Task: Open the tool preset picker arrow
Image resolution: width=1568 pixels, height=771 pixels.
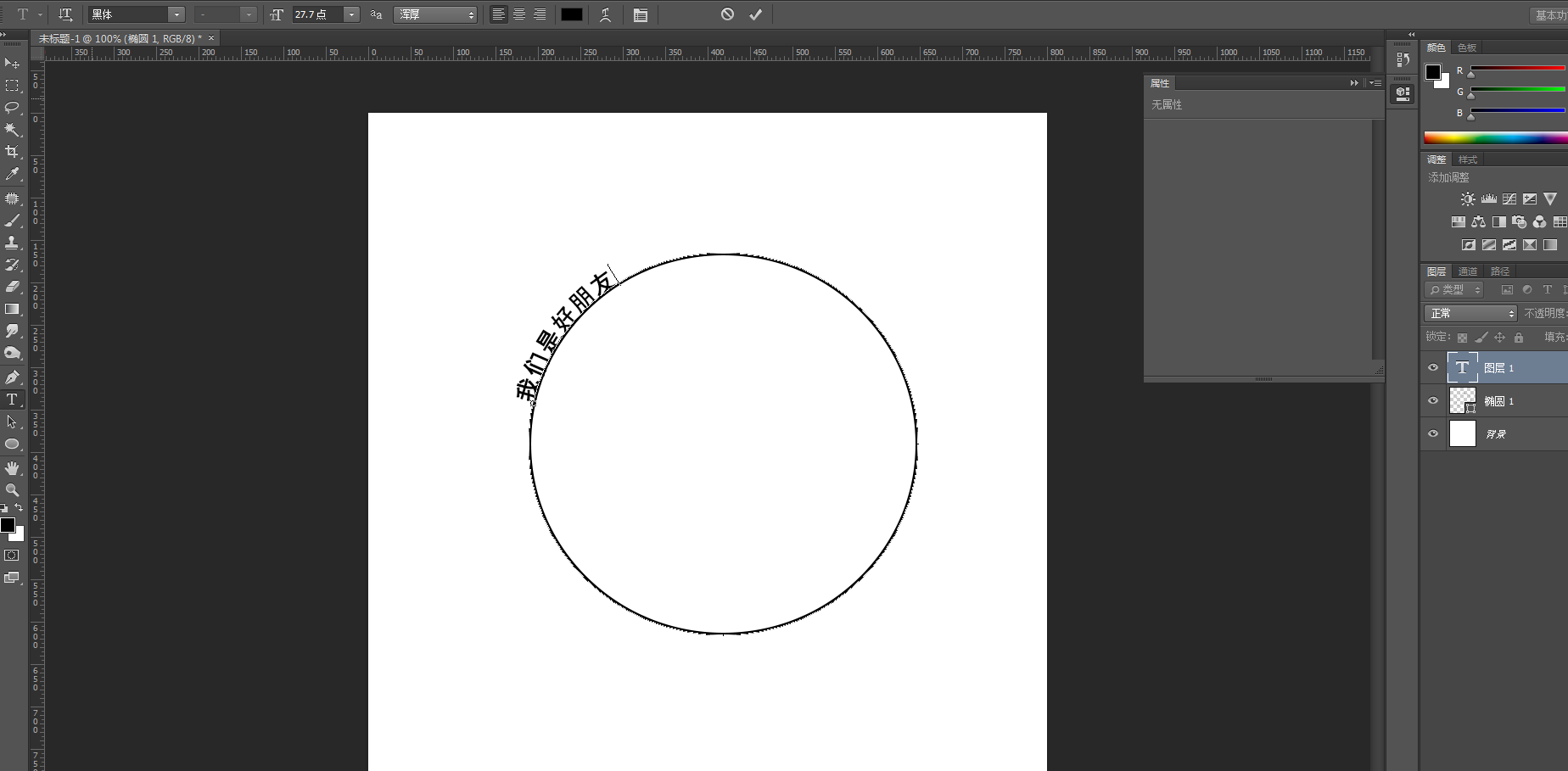Action: (40, 14)
